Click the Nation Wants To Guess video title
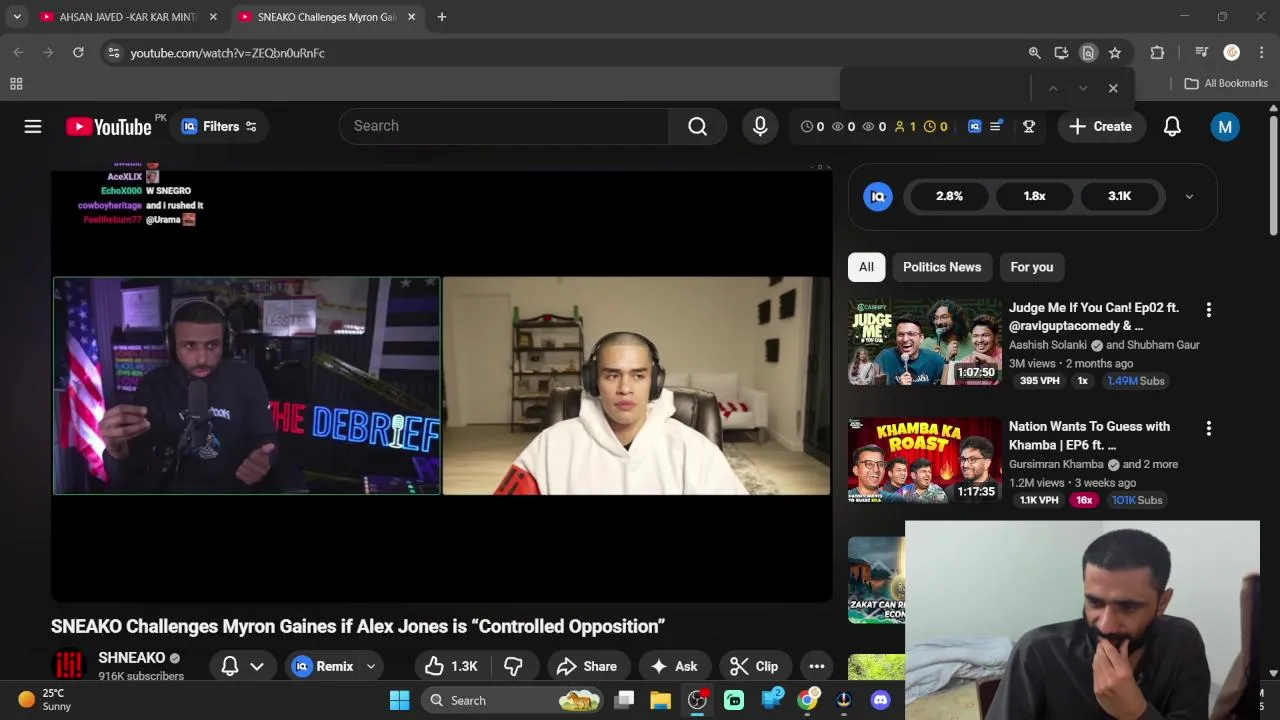Viewport: 1280px width, 720px height. pyautogui.click(x=1089, y=435)
